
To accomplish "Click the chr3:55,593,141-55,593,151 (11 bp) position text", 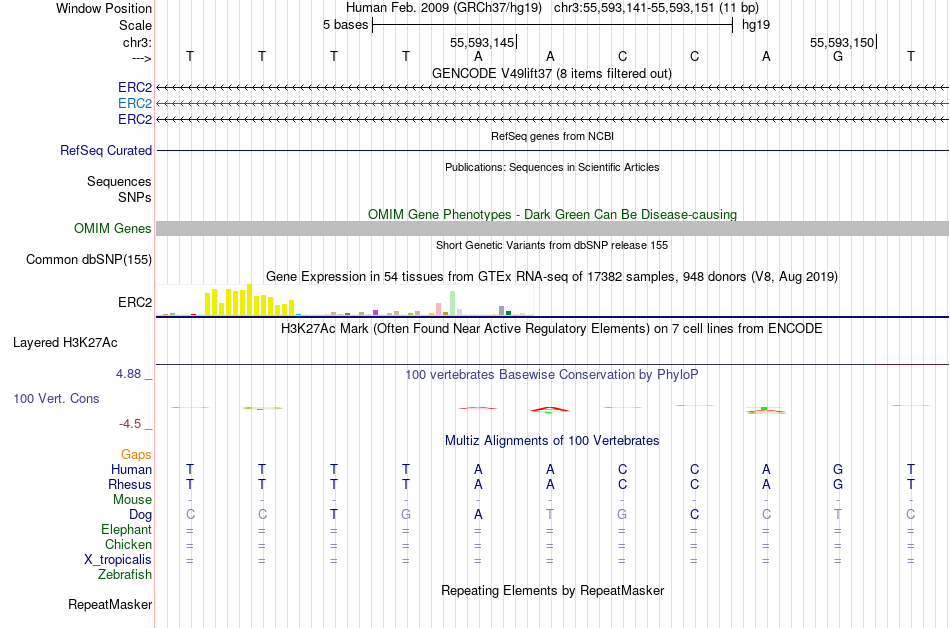I will [x=656, y=8].
